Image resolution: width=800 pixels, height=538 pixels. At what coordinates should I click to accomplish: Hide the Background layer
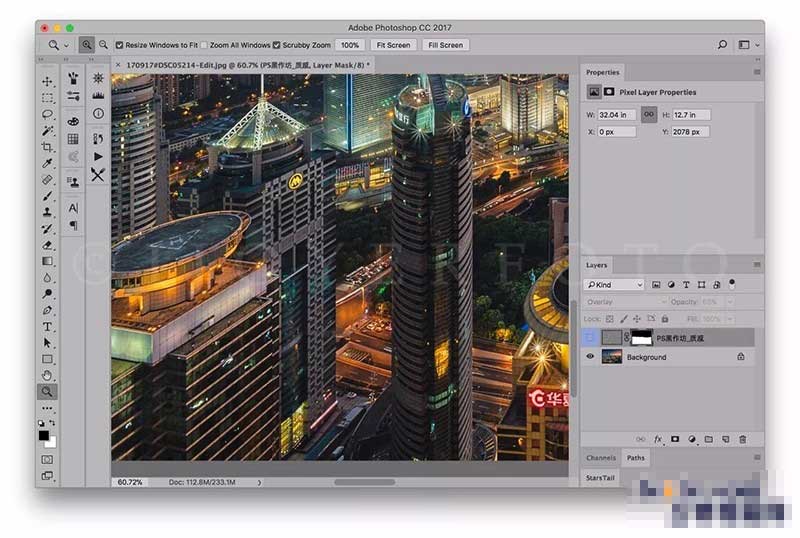pyautogui.click(x=590, y=357)
